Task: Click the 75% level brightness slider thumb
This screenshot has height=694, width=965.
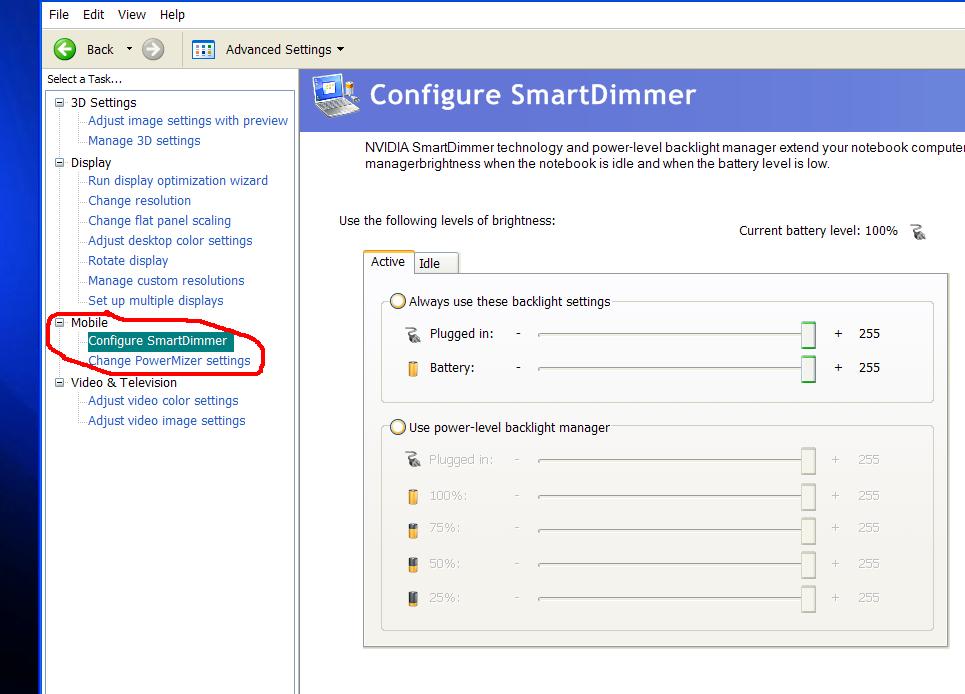Action: pos(808,530)
